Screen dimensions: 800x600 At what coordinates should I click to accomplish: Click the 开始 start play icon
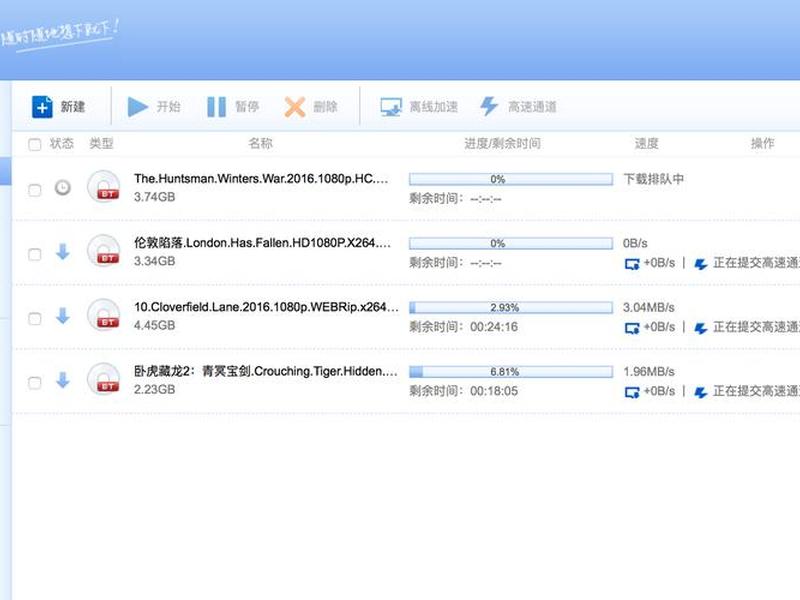(137, 107)
